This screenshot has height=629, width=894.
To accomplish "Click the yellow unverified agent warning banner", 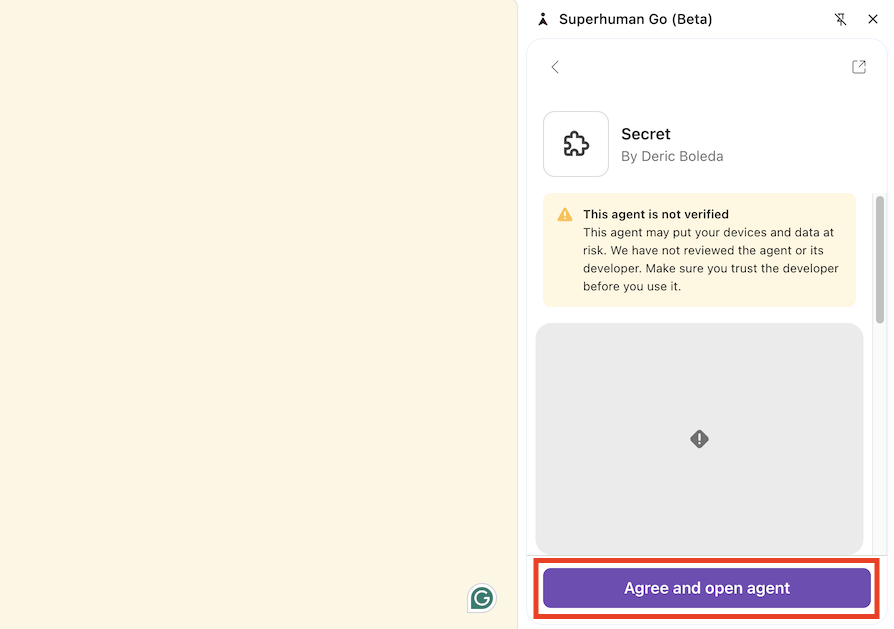I will (699, 250).
